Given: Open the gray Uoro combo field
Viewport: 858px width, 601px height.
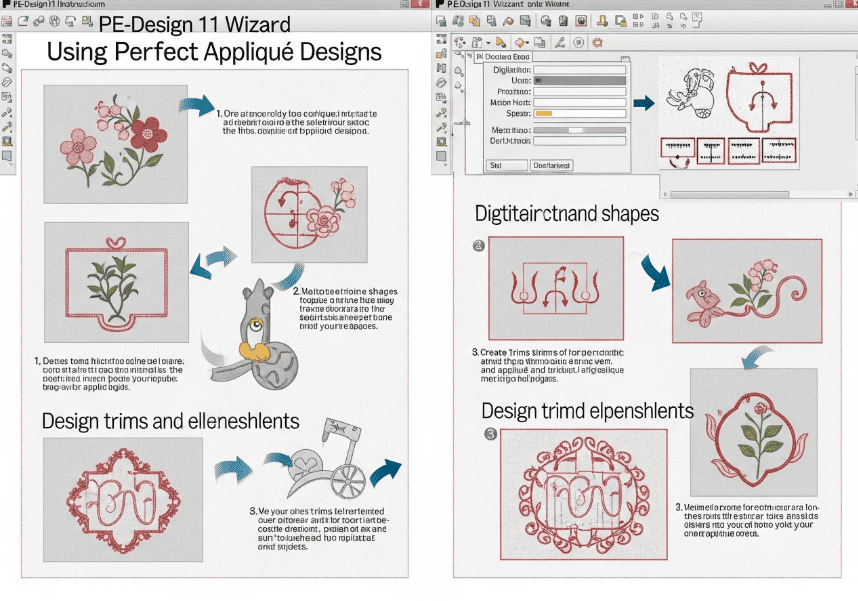Looking at the screenshot, I should (x=579, y=80).
